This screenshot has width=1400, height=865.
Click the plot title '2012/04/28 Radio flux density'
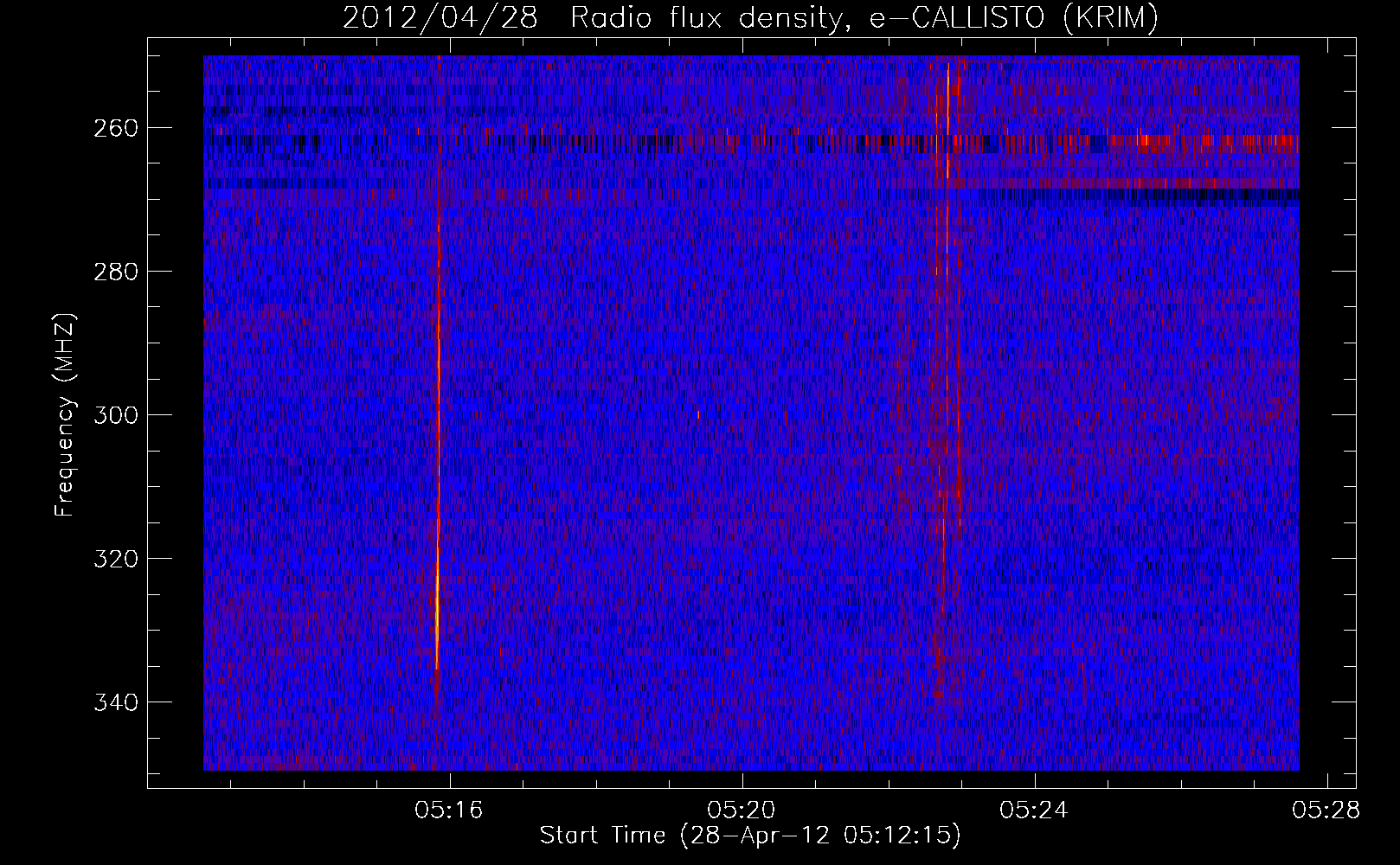pyautogui.click(x=750, y=17)
